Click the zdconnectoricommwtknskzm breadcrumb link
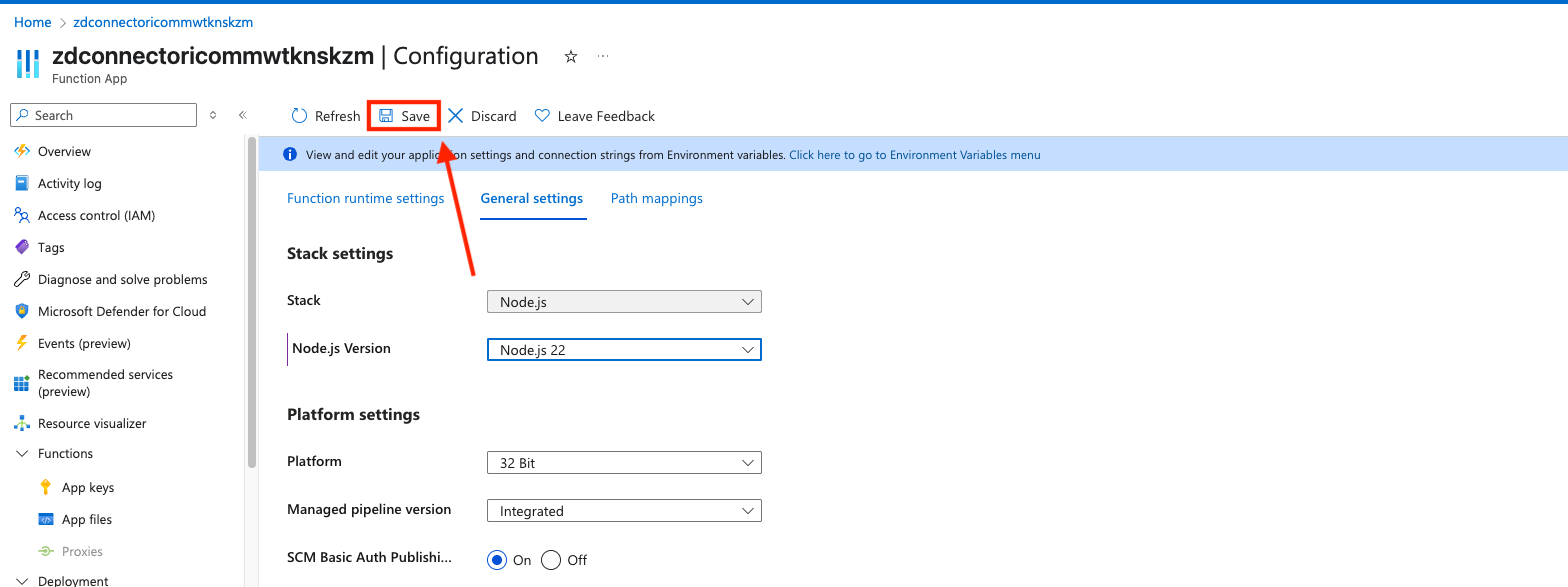This screenshot has height=587, width=1568. point(163,22)
